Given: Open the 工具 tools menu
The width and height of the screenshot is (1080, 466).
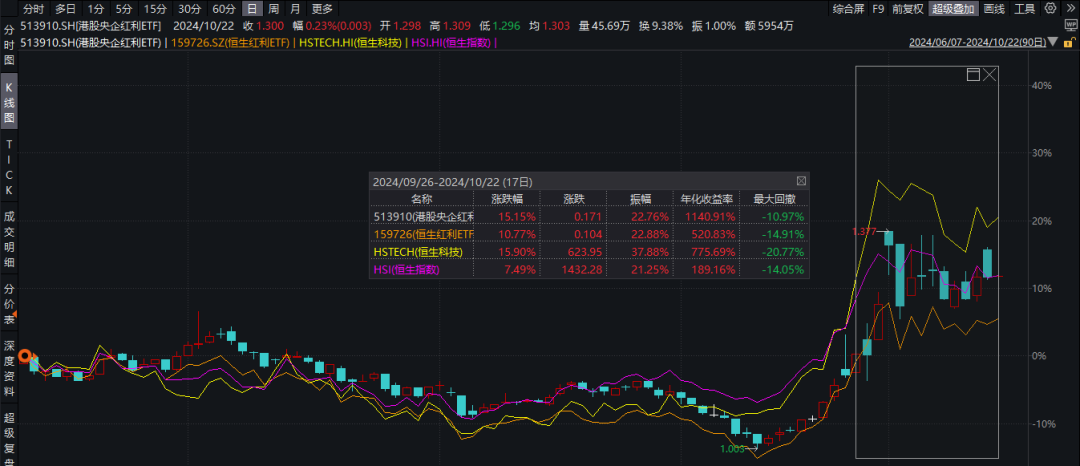Looking at the screenshot, I should click(x=1025, y=9).
